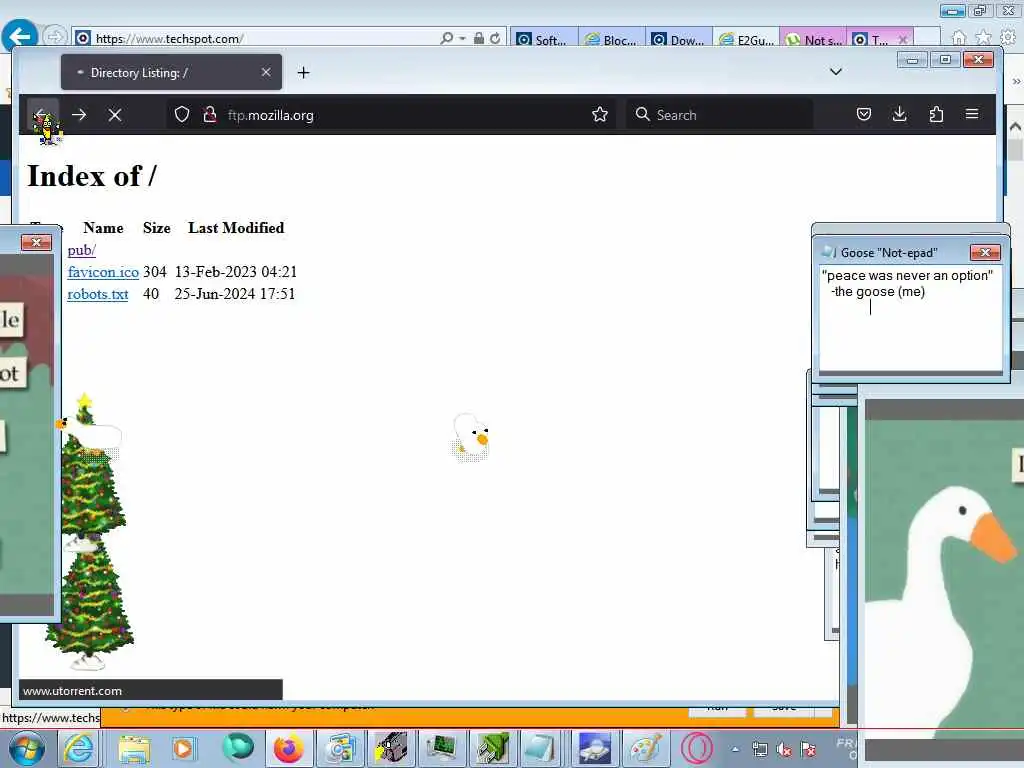Open the notepad taskbar icon
The image size is (1024, 768).
[541, 748]
